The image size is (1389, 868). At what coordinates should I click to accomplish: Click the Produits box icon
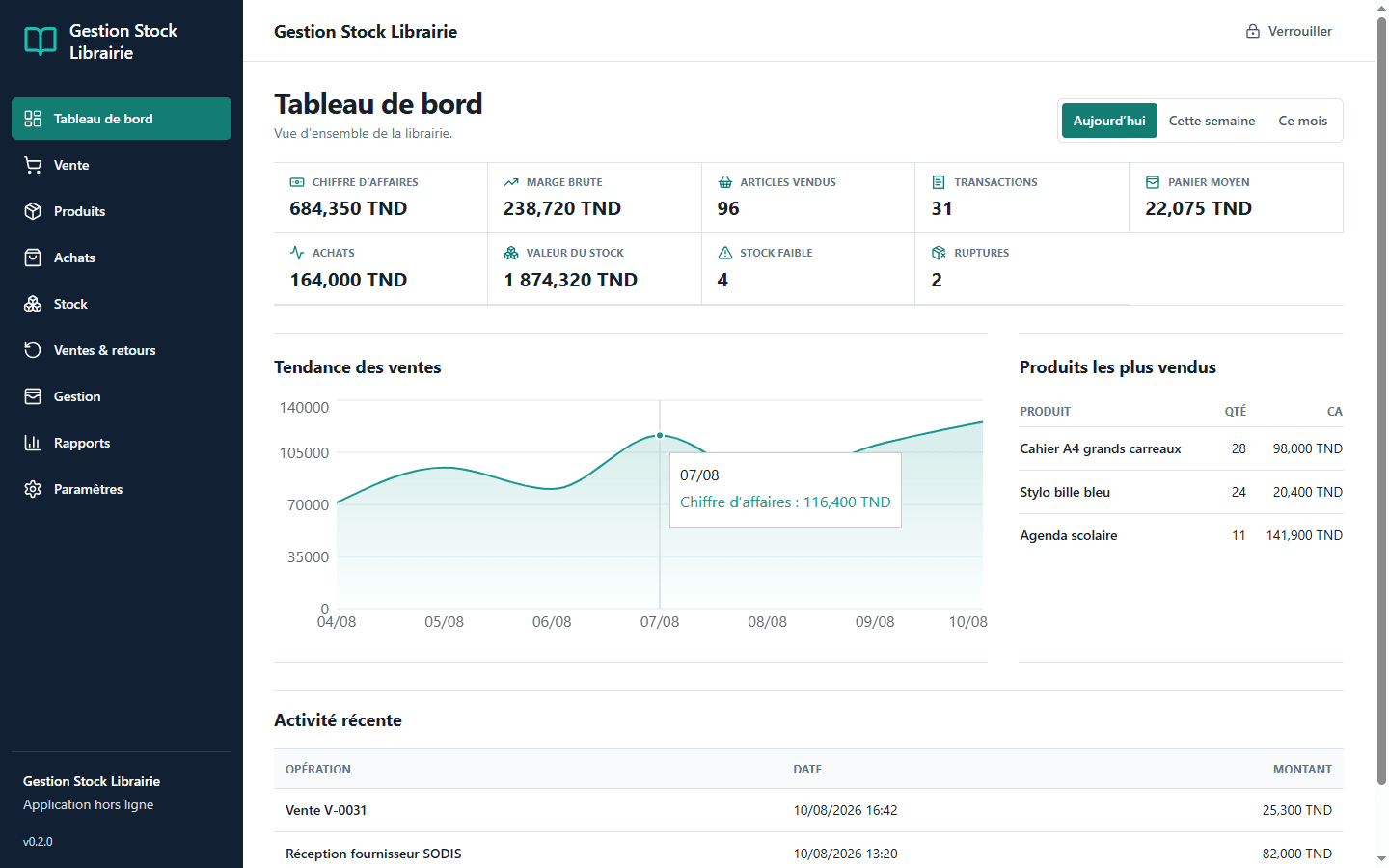[x=33, y=211]
